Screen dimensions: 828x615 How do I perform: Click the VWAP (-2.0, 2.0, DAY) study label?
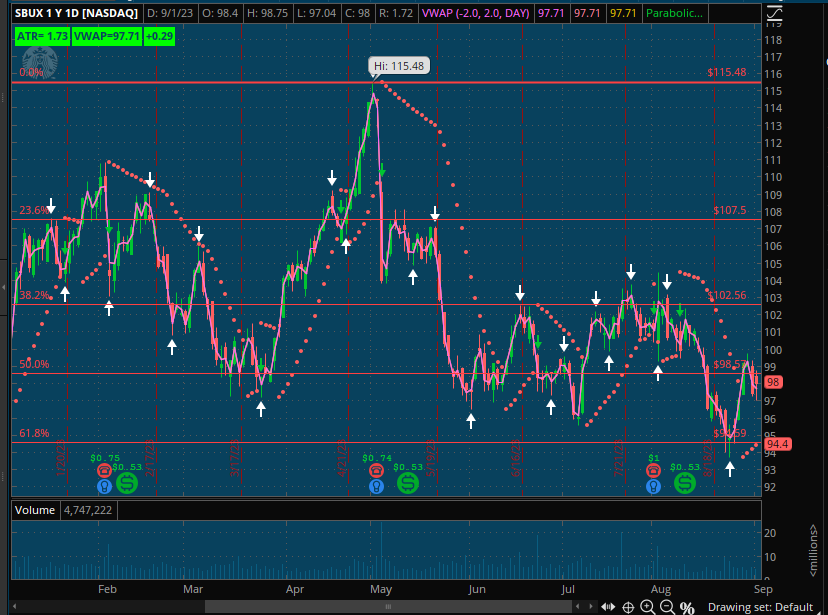click(475, 13)
